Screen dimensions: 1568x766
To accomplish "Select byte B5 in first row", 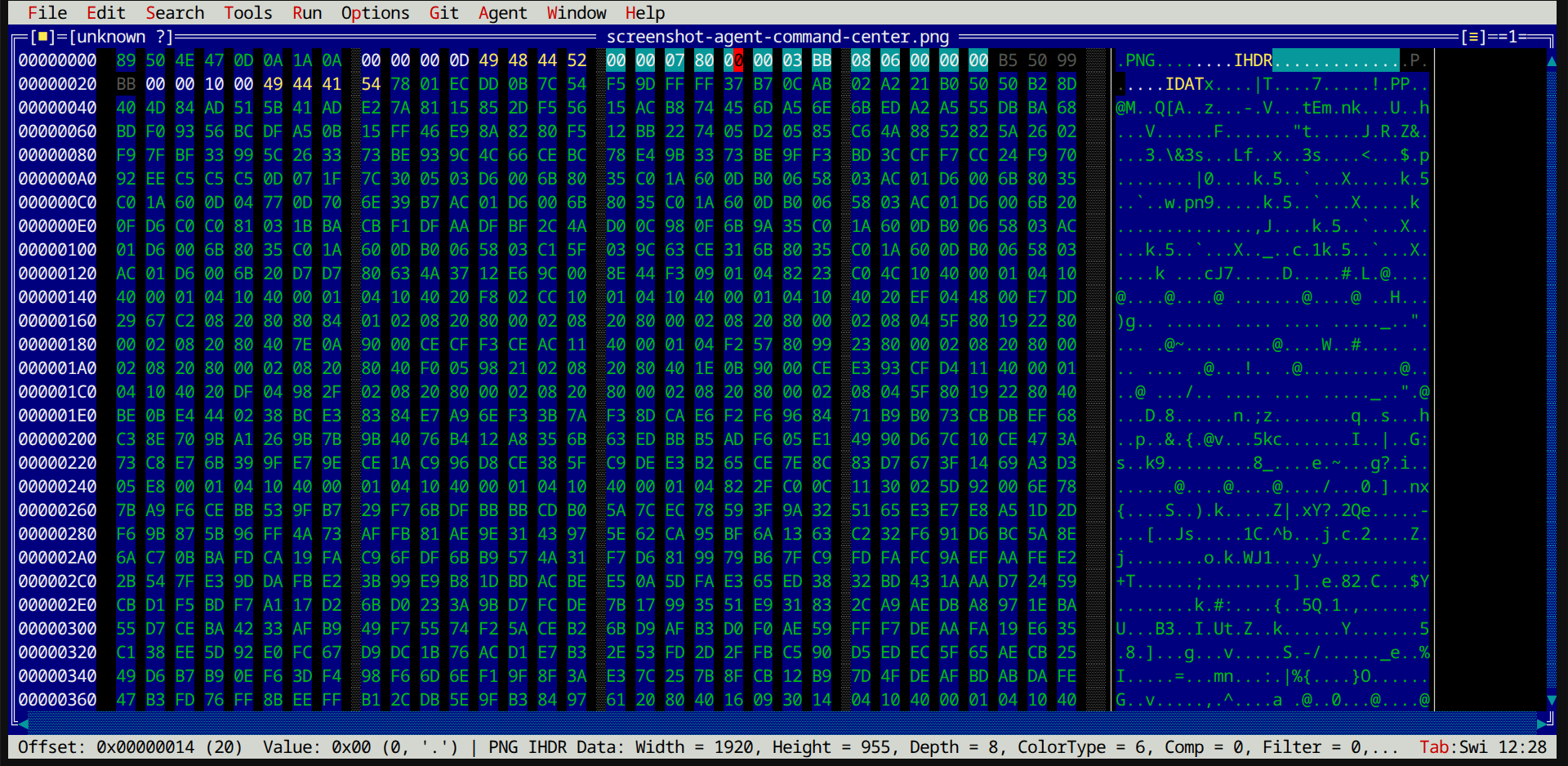I will coord(1008,60).
